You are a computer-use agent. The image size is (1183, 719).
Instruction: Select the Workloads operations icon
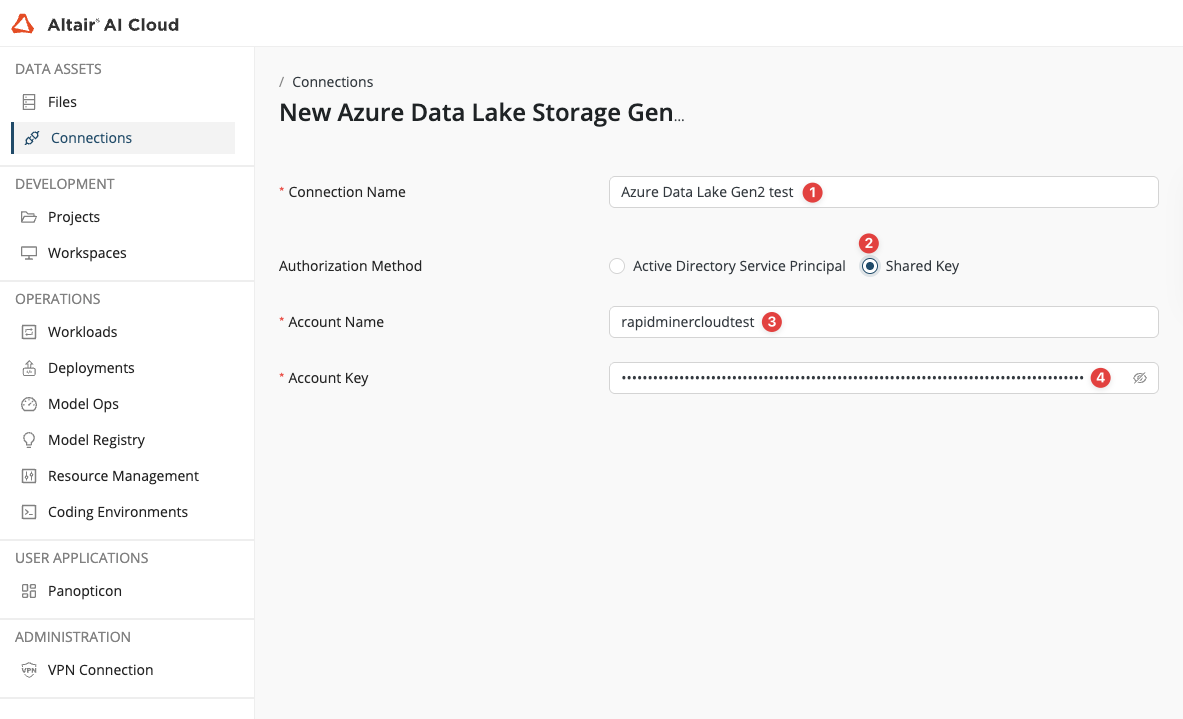[x=29, y=331]
